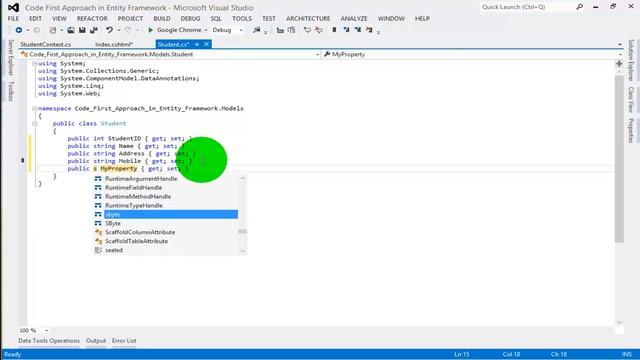Collapse the Student class outline

34,123
